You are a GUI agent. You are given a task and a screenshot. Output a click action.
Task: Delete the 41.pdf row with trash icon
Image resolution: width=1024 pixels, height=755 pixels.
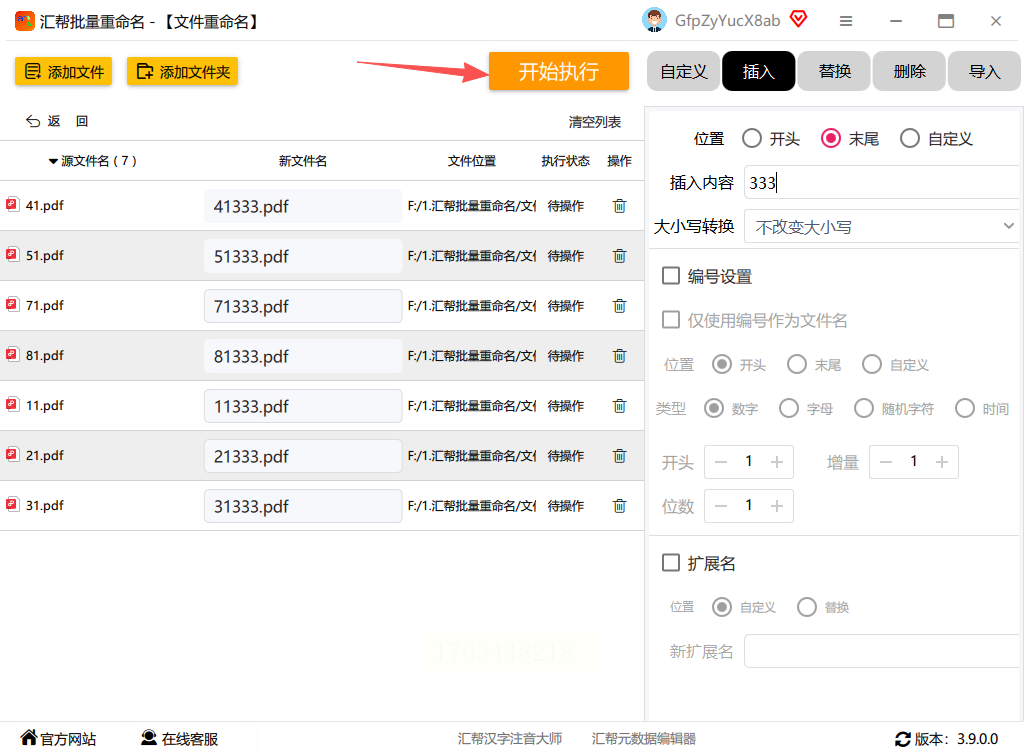tap(619, 206)
